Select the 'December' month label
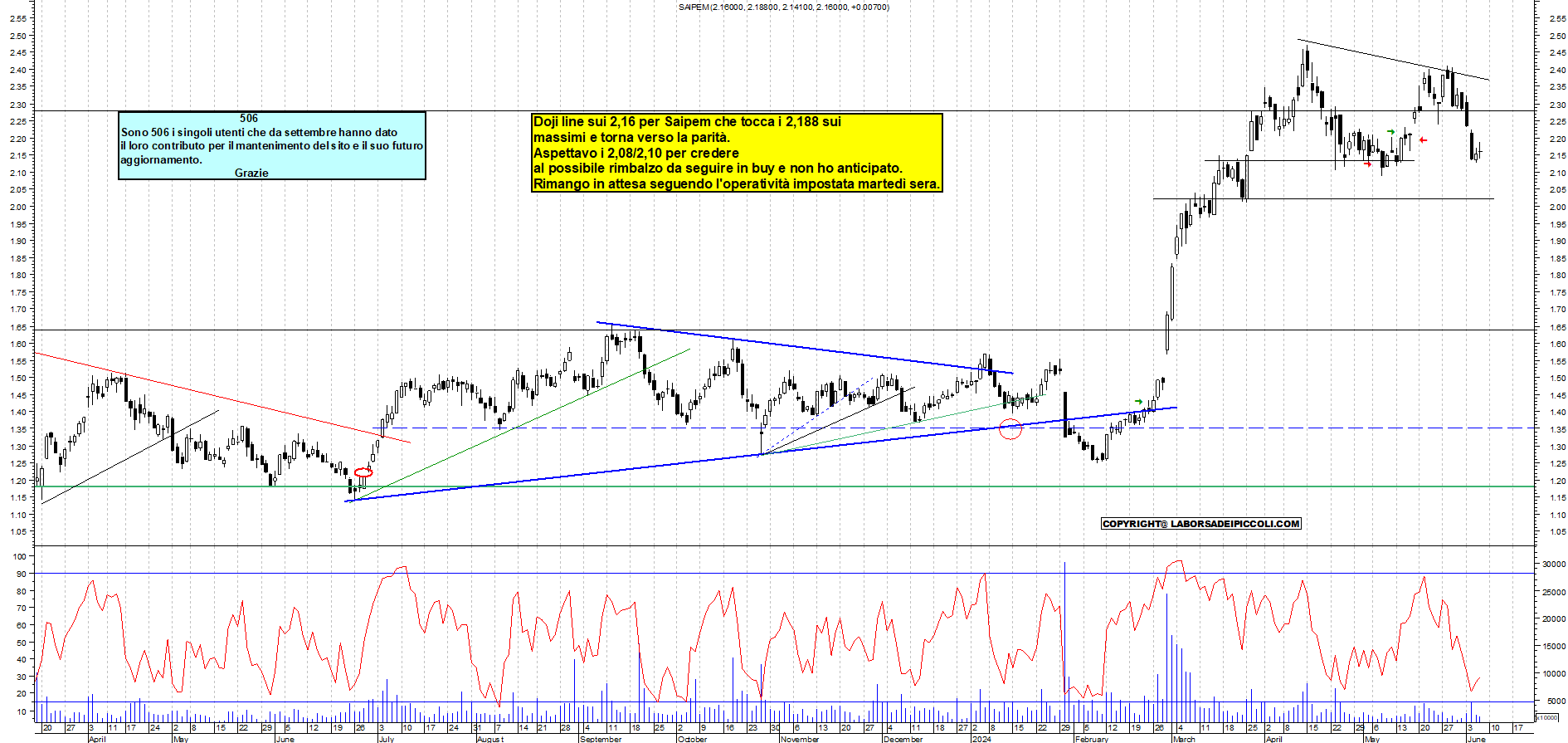The image size is (1568, 743). point(903,739)
